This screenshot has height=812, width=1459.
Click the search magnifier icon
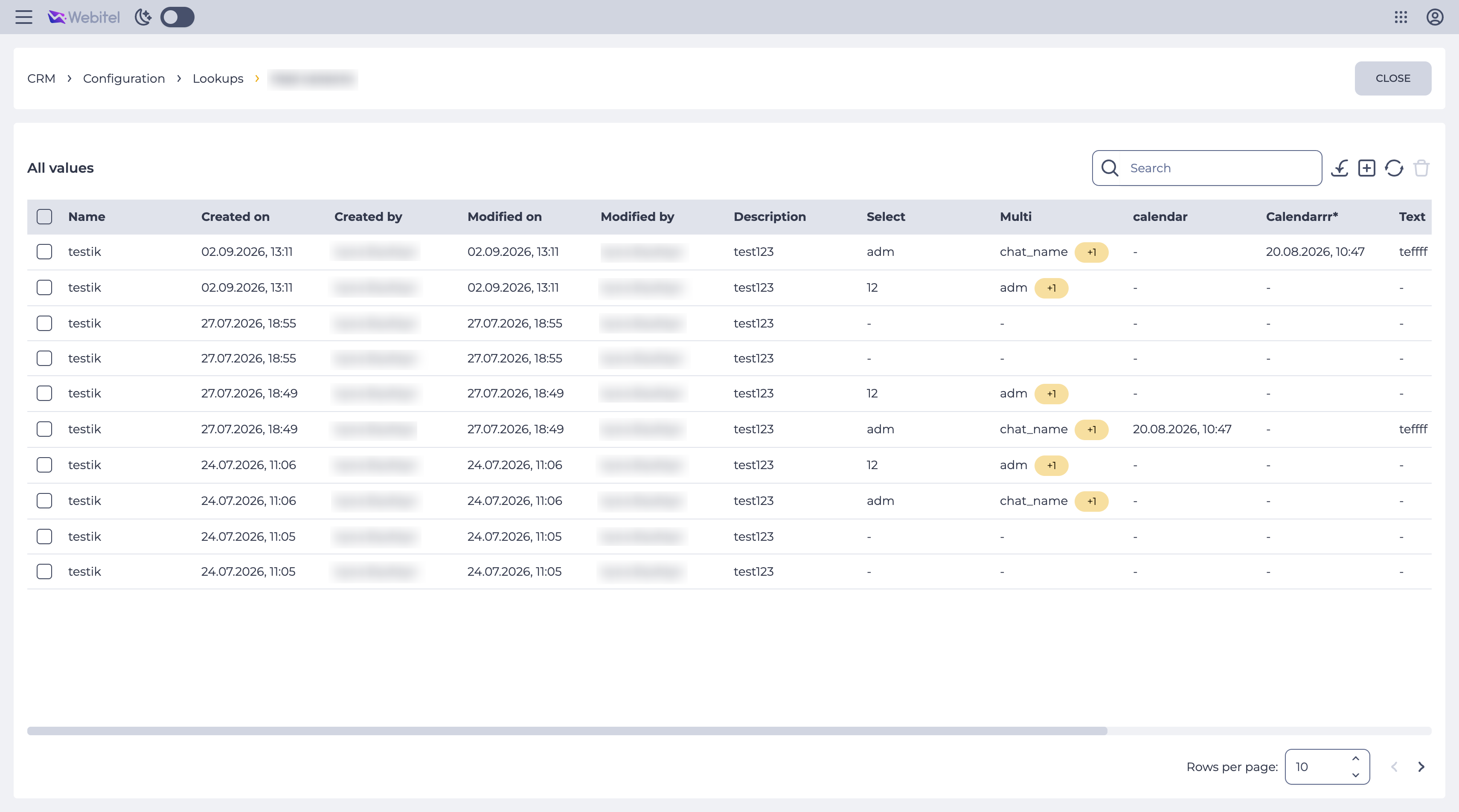click(x=1110, y=168)
